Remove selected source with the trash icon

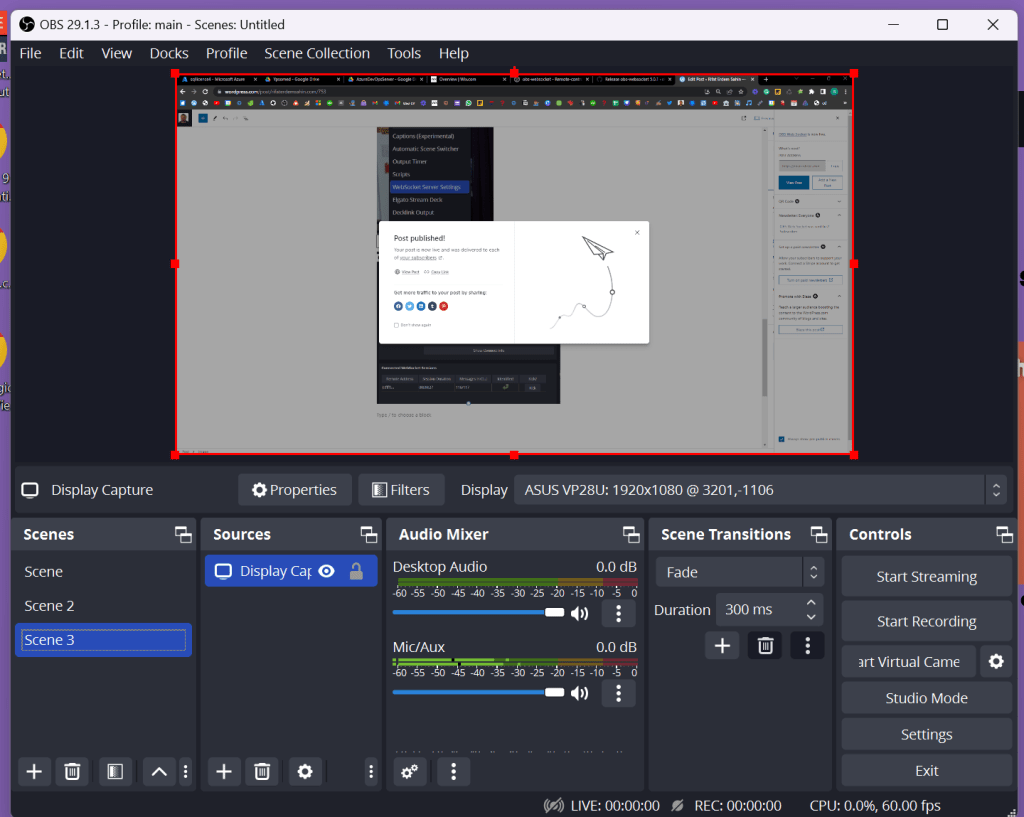[262, 771]
